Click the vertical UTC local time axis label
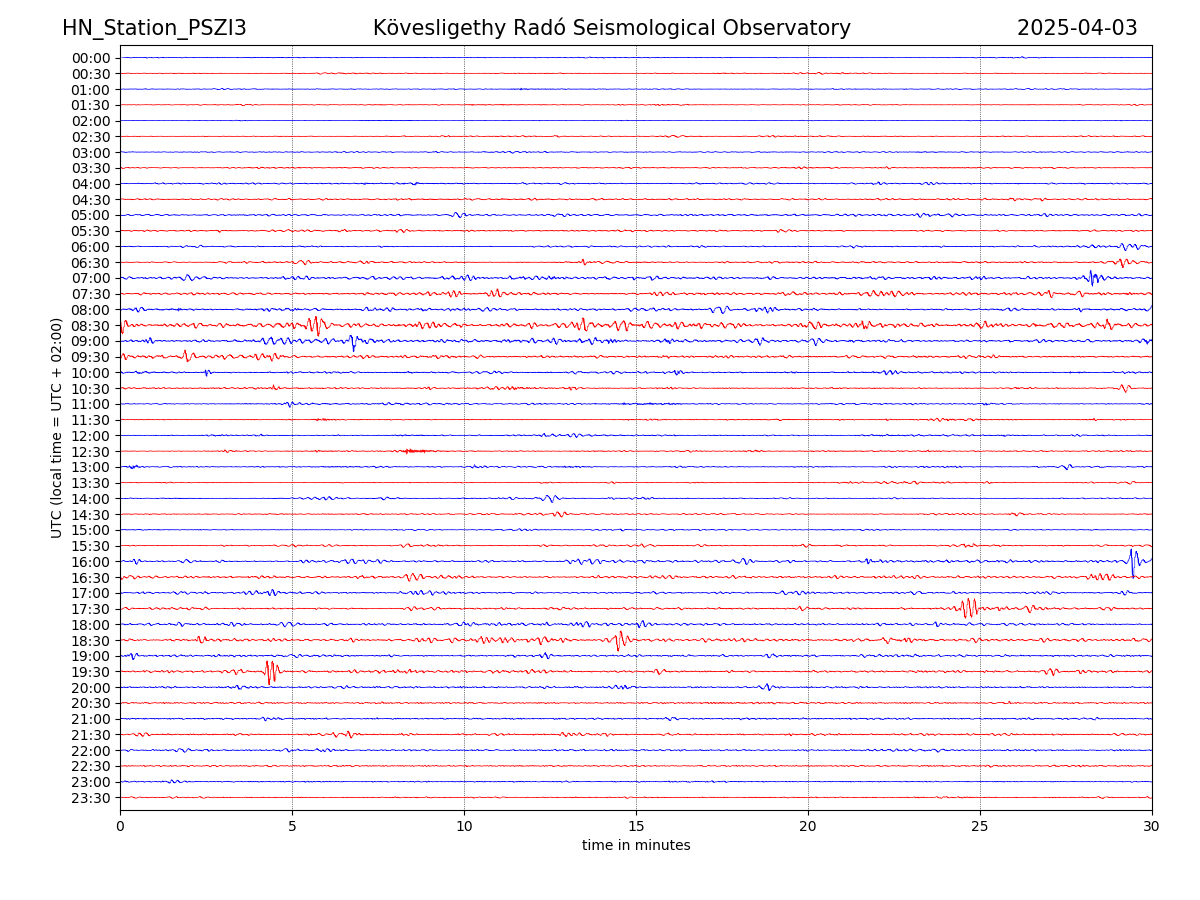 click(57, 427)
